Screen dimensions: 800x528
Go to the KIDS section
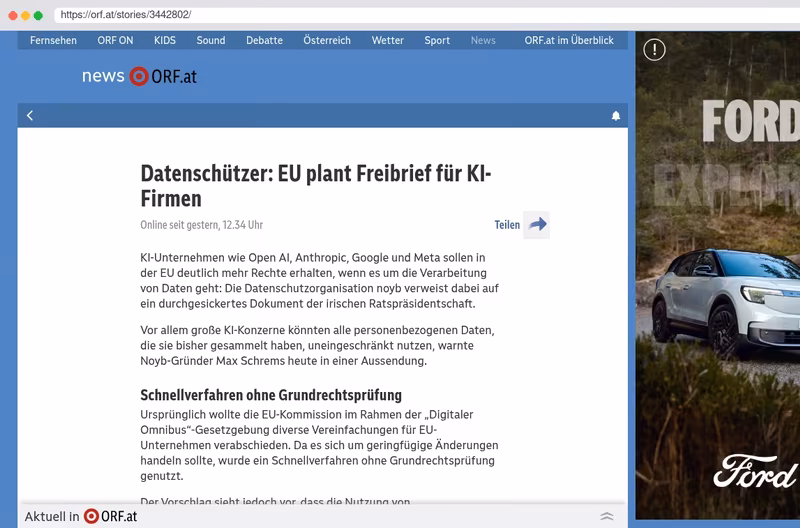(165, 40)
